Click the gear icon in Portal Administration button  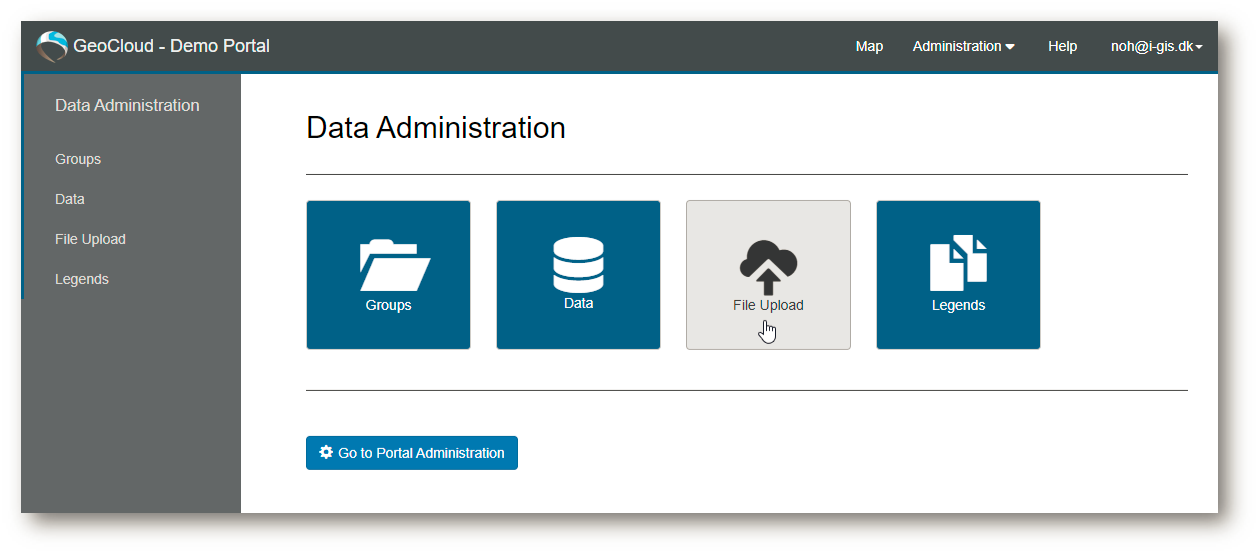point(326,453)
